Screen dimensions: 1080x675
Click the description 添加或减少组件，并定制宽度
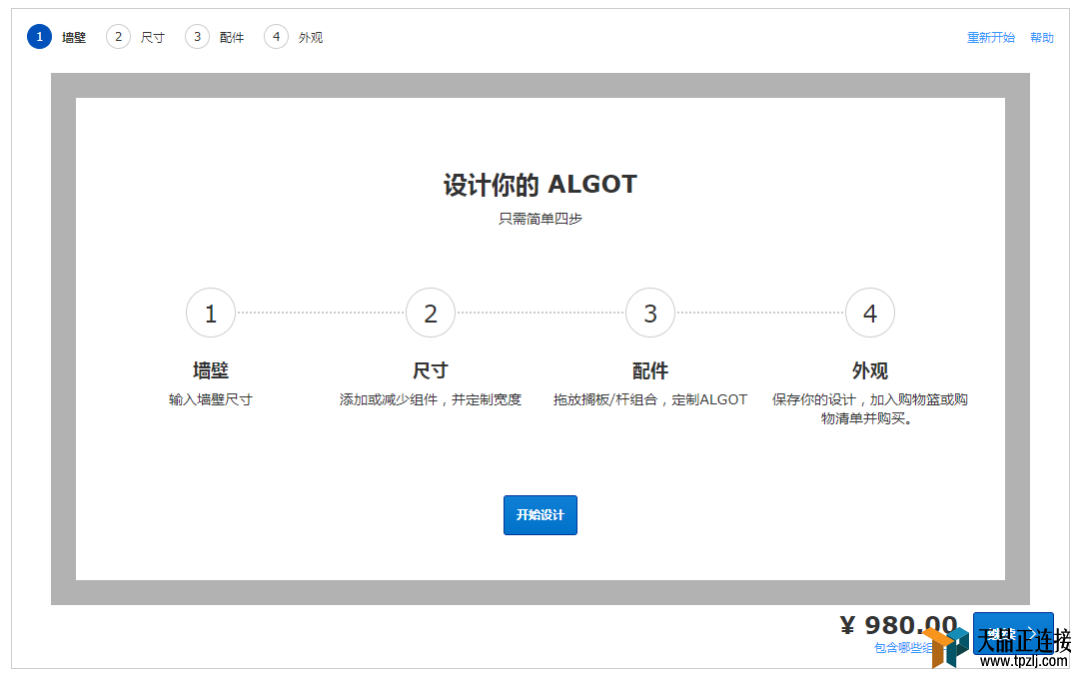tap(430, 399)
